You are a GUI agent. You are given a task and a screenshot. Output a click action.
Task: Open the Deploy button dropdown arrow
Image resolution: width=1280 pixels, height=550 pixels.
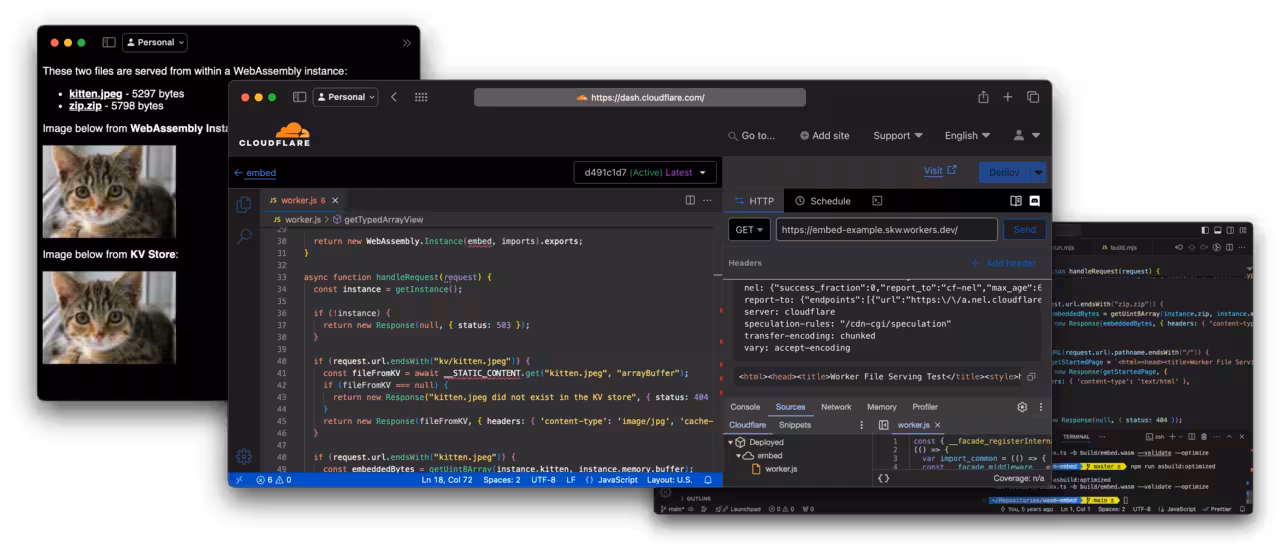tap(1038, 172)
